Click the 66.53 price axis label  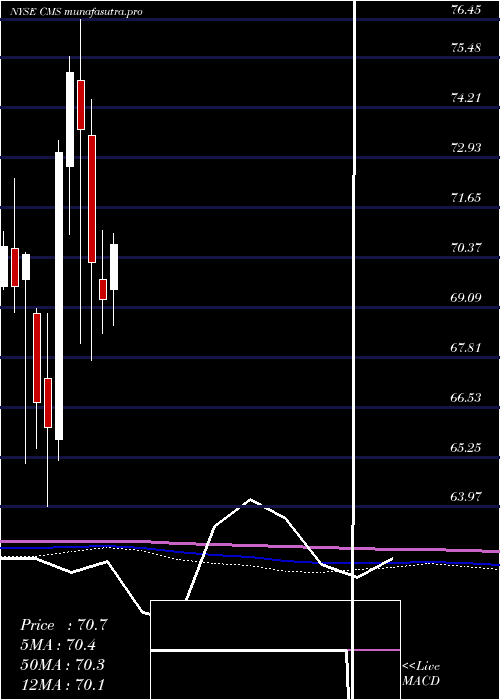click(466, 397)
